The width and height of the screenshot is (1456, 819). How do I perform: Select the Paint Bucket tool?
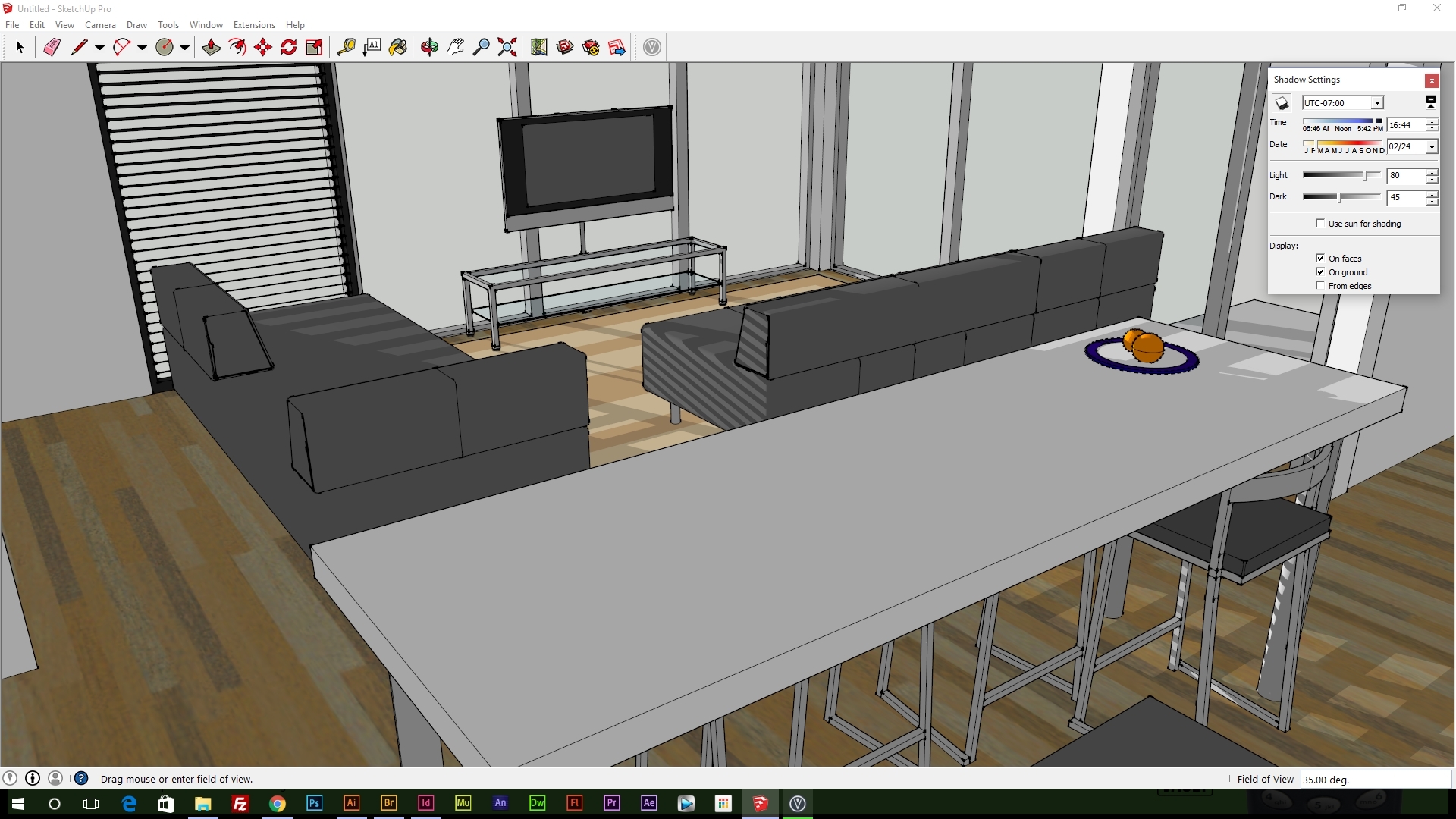tap(397, 47)
